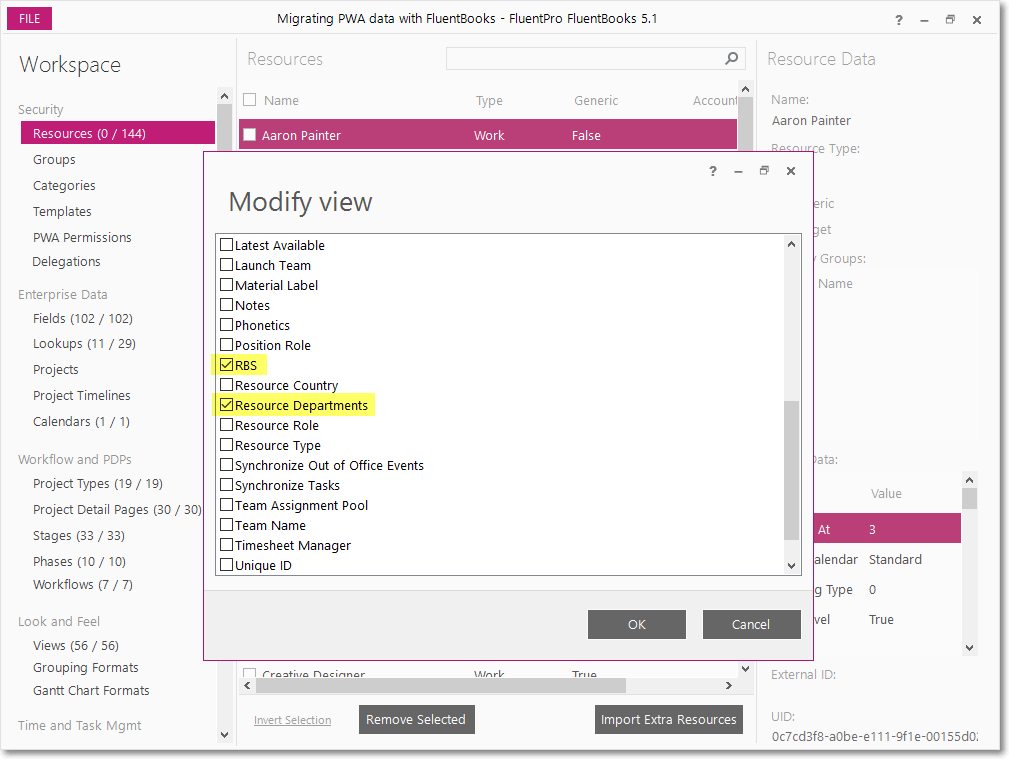The width and height of the screenshot is (1009, 759).
Task: Click Import Extra Resources button
Action: (669, 719)
